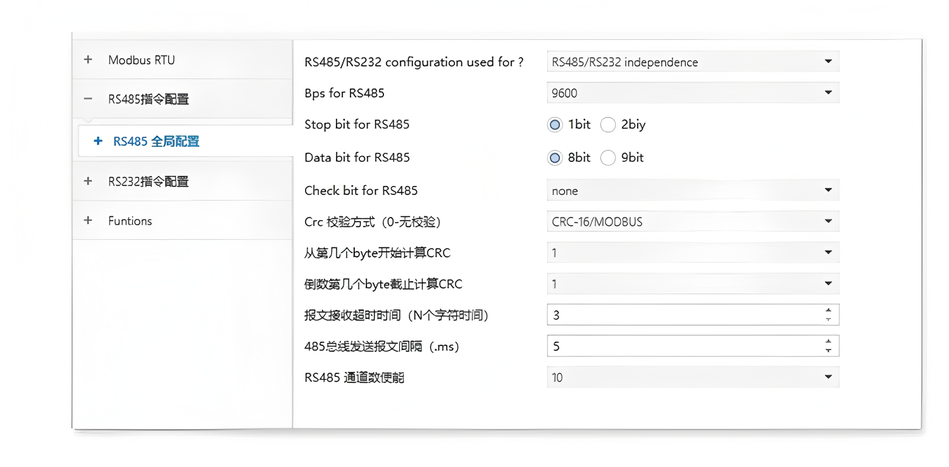This screenshot has width=949, height=467.
Task: Open RS485/RS232 configuration used for dropdown
Action: (693, 62)
